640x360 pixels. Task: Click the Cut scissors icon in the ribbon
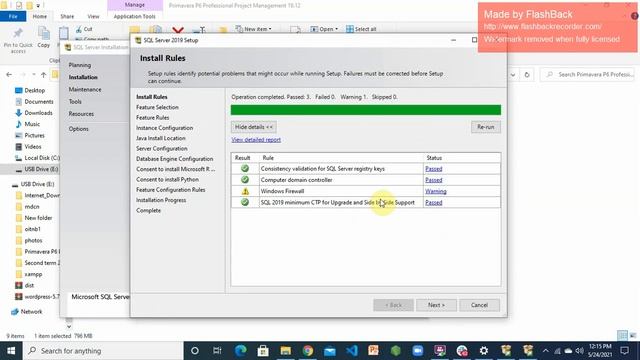tap(79, 29)
